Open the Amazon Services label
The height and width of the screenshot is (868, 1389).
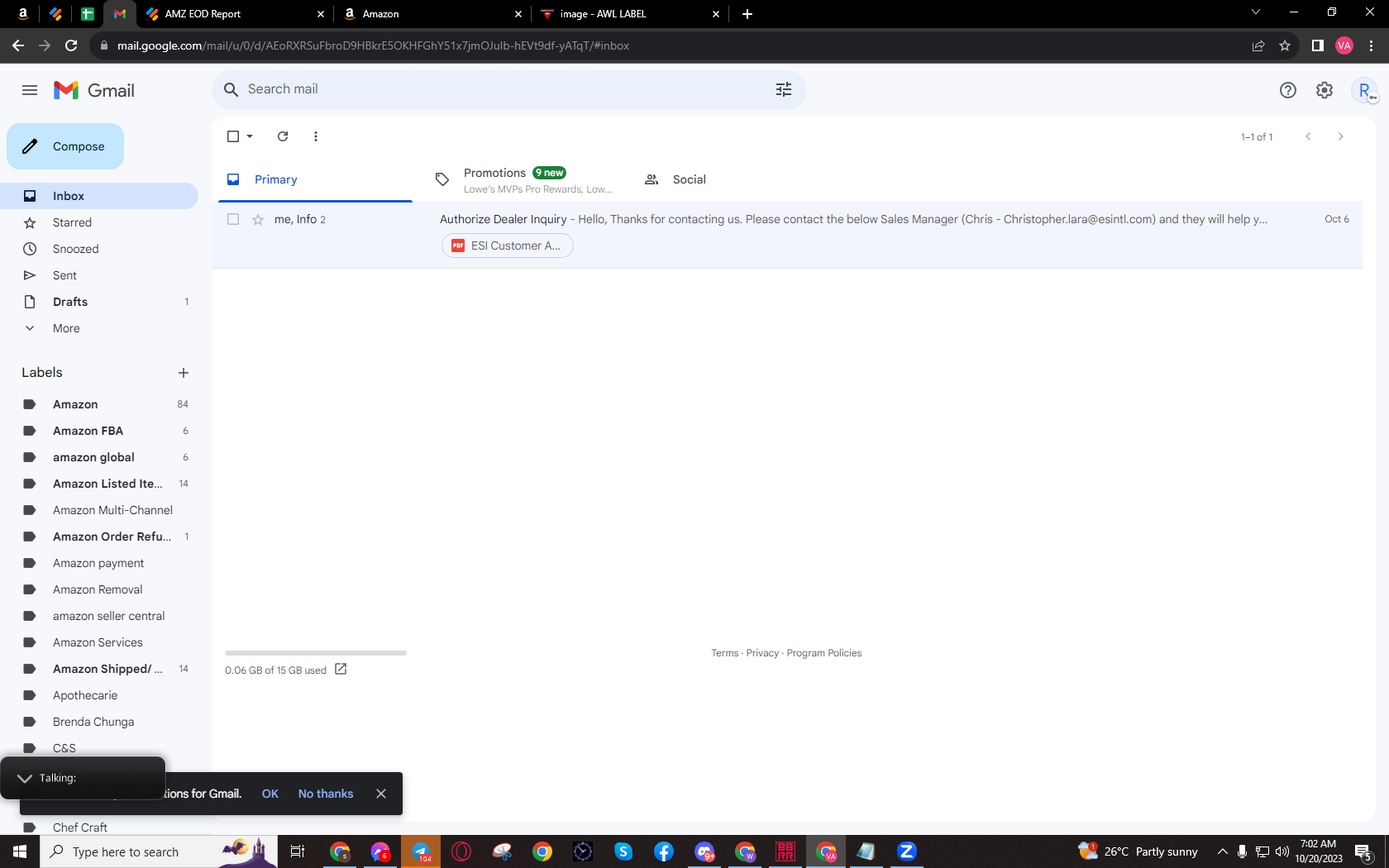pyautogui.click(x=99, y=642)
